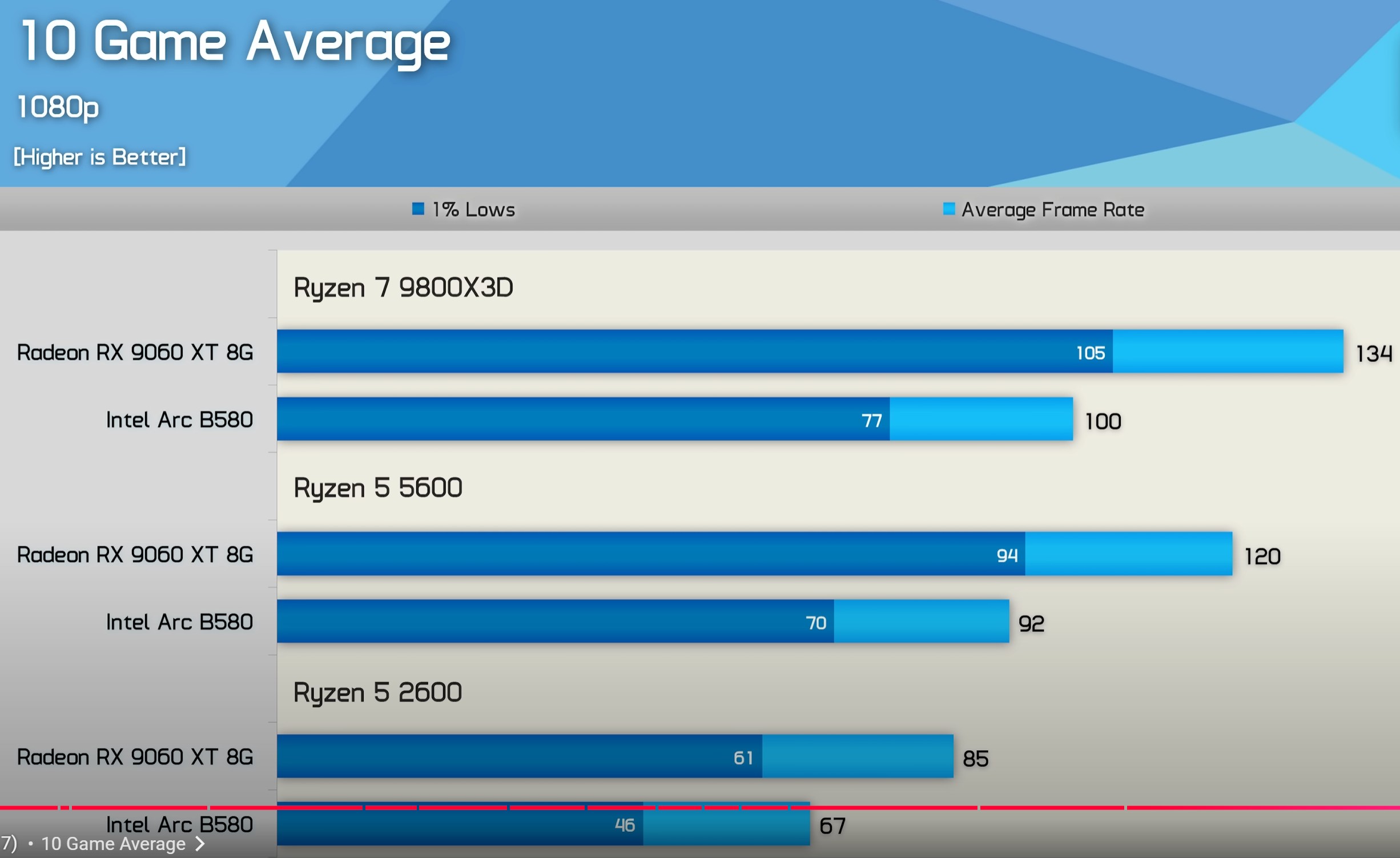This screenshot has height=858, width=1400.
Task: Click the 'Ryzen 5 2600' group heading
Action: (377, 692)
